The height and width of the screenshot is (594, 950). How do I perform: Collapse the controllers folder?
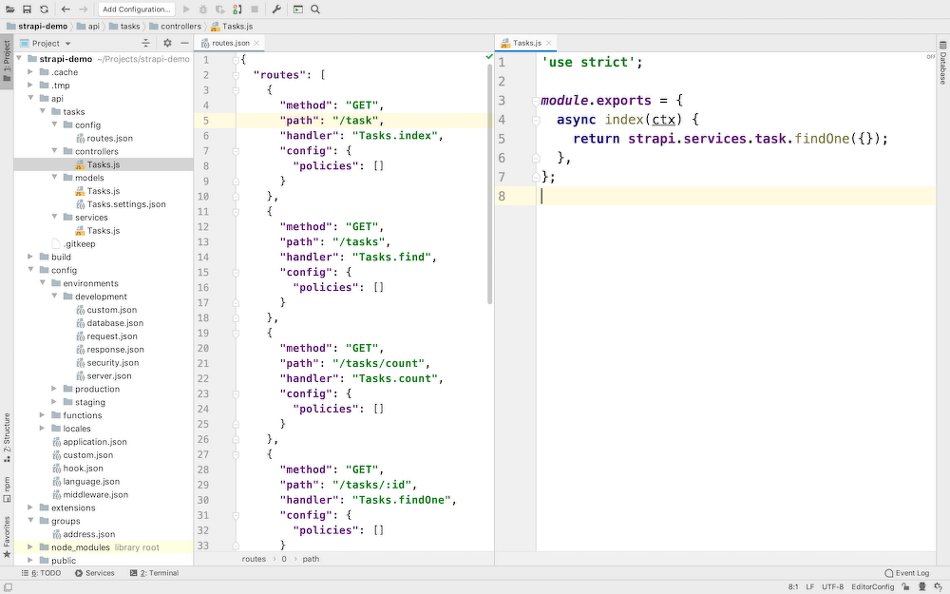(x=54, y=152)
